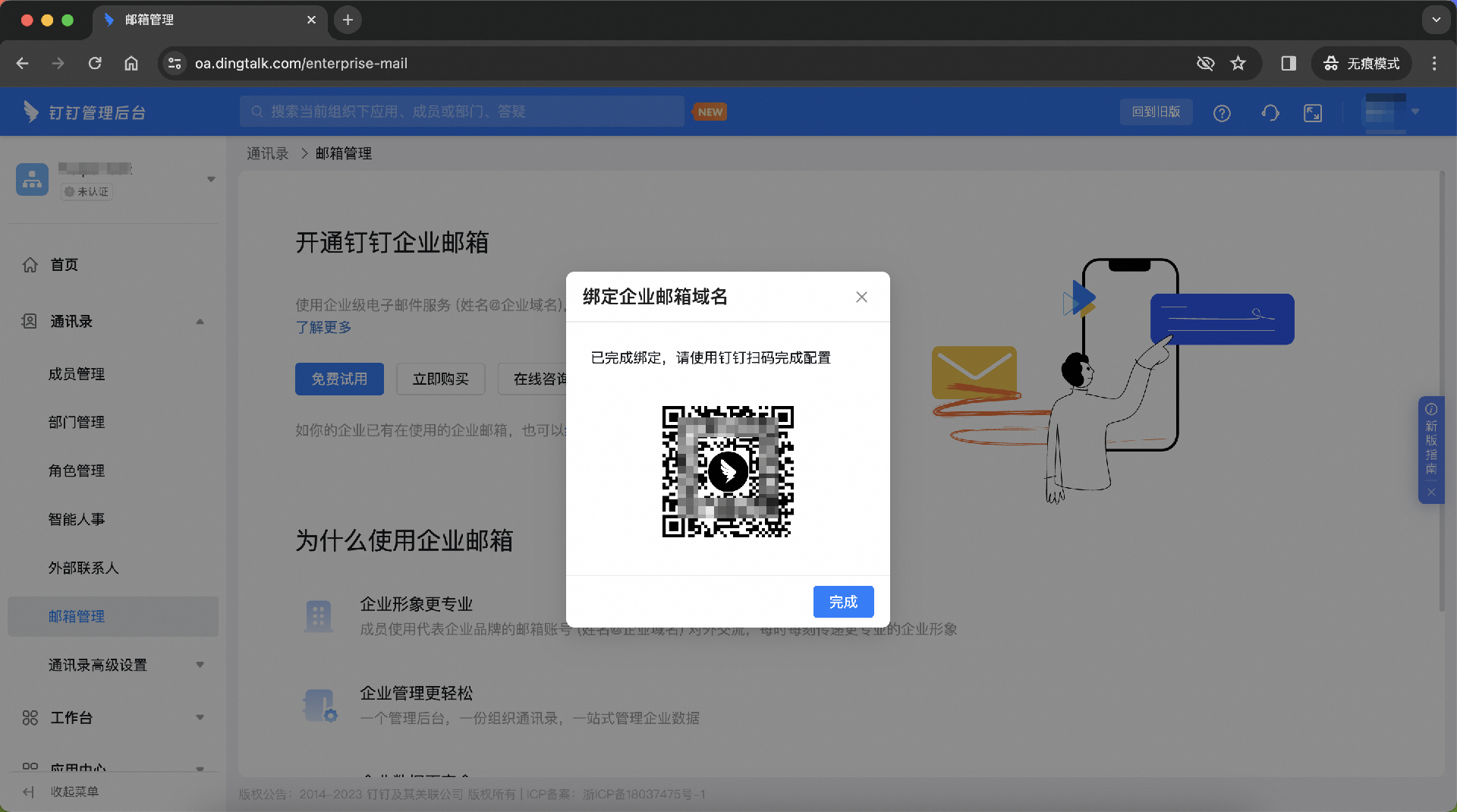Click the 完成 button in the dialog

[x=843, y=602]
